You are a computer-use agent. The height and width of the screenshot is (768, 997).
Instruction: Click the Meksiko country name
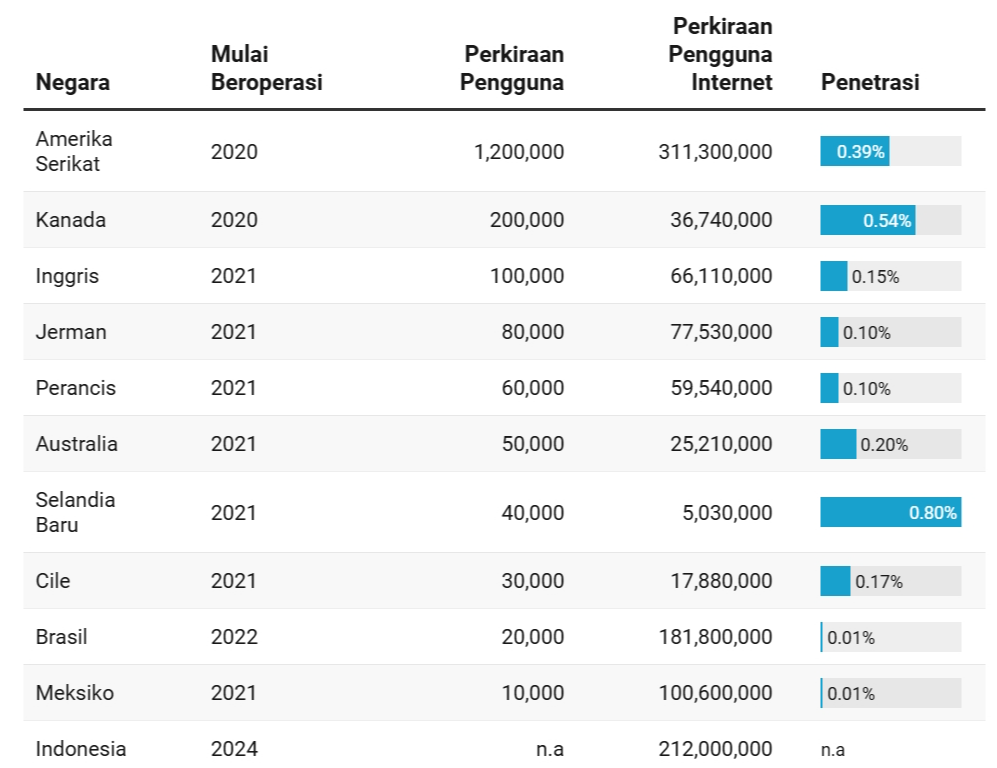tap(75, 693)
